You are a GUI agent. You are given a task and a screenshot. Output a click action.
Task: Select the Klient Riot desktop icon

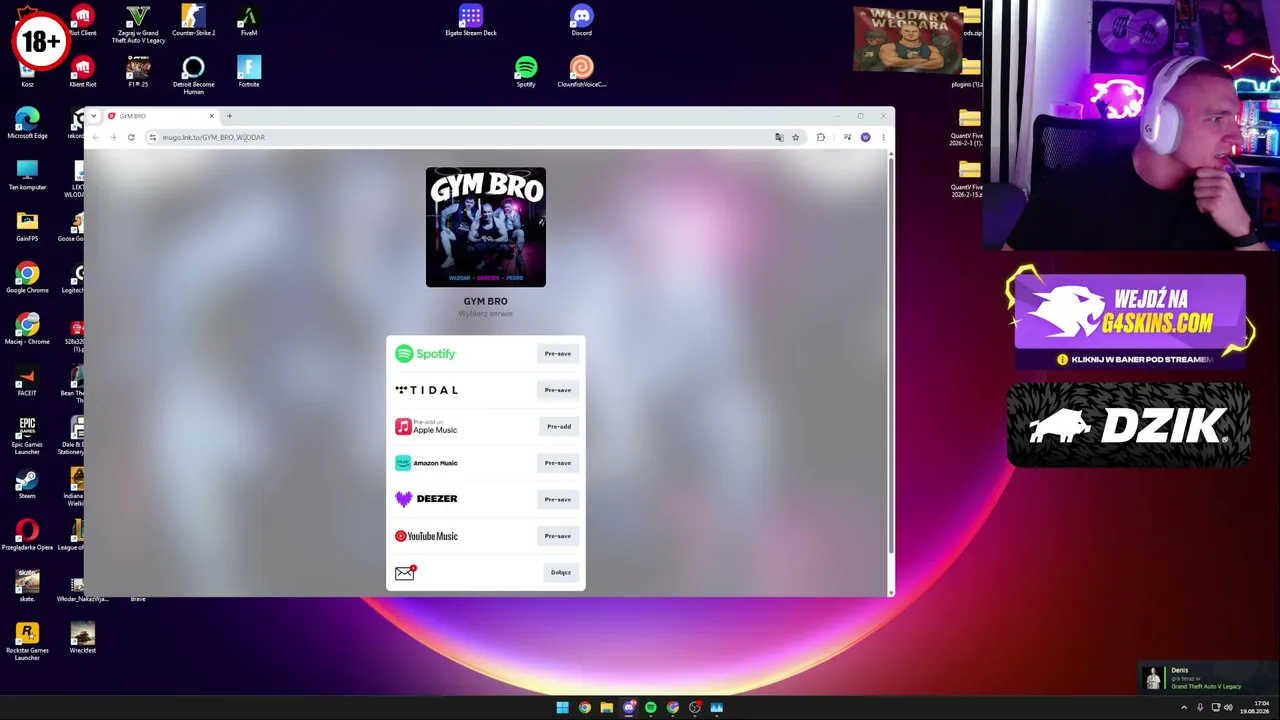coord(82,72)
